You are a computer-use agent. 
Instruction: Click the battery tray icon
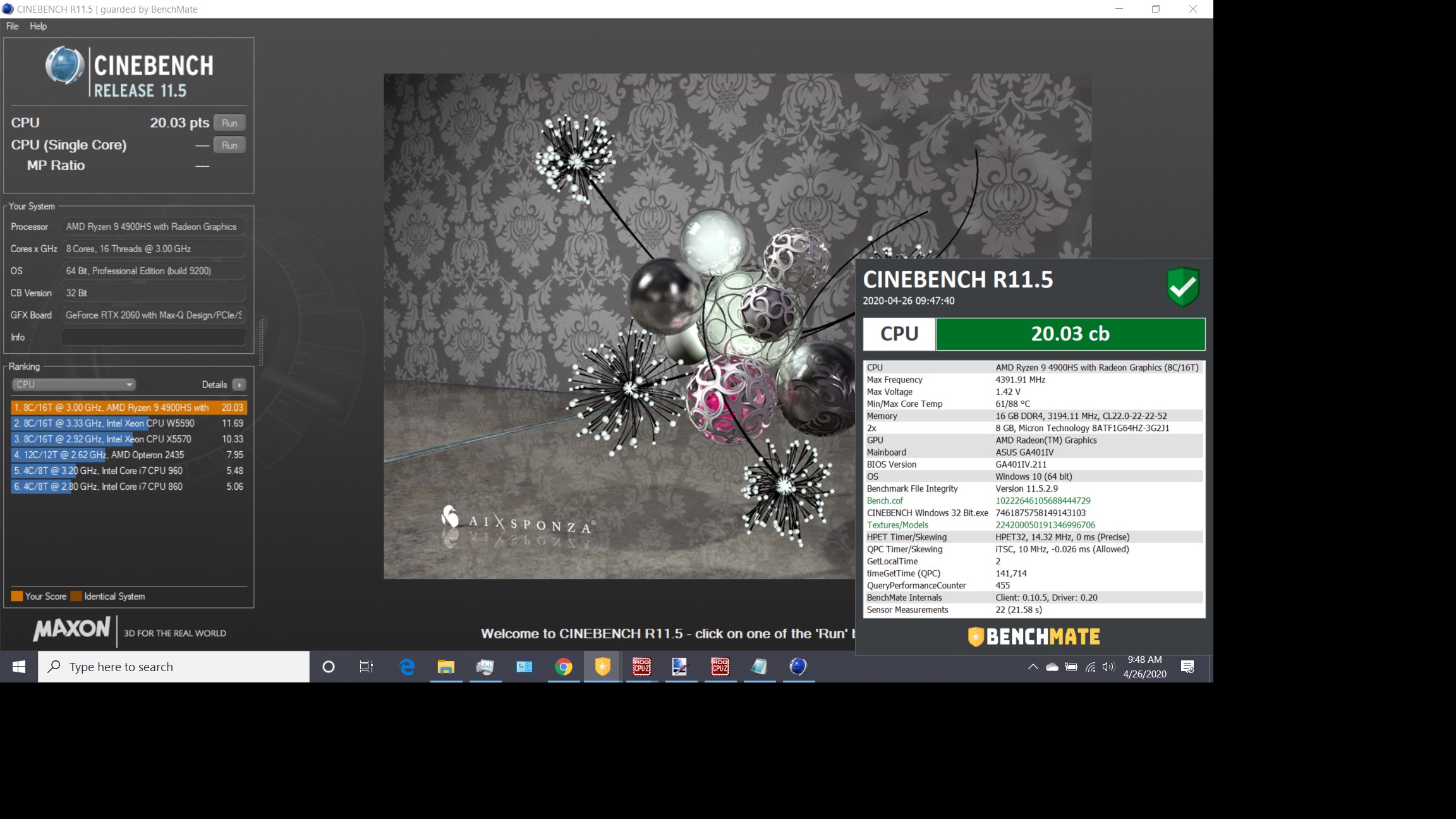tap(1071, 667)
